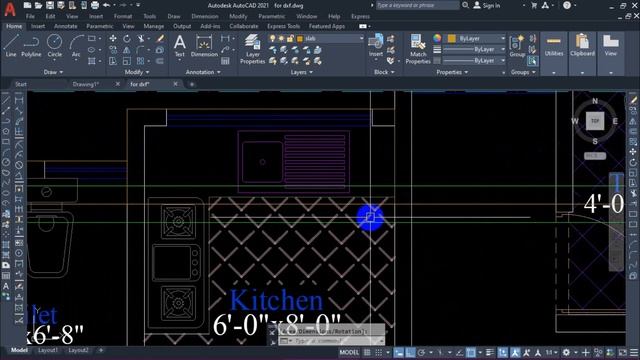Switch to the Drawing1 file tab

[x=86, y=84]
